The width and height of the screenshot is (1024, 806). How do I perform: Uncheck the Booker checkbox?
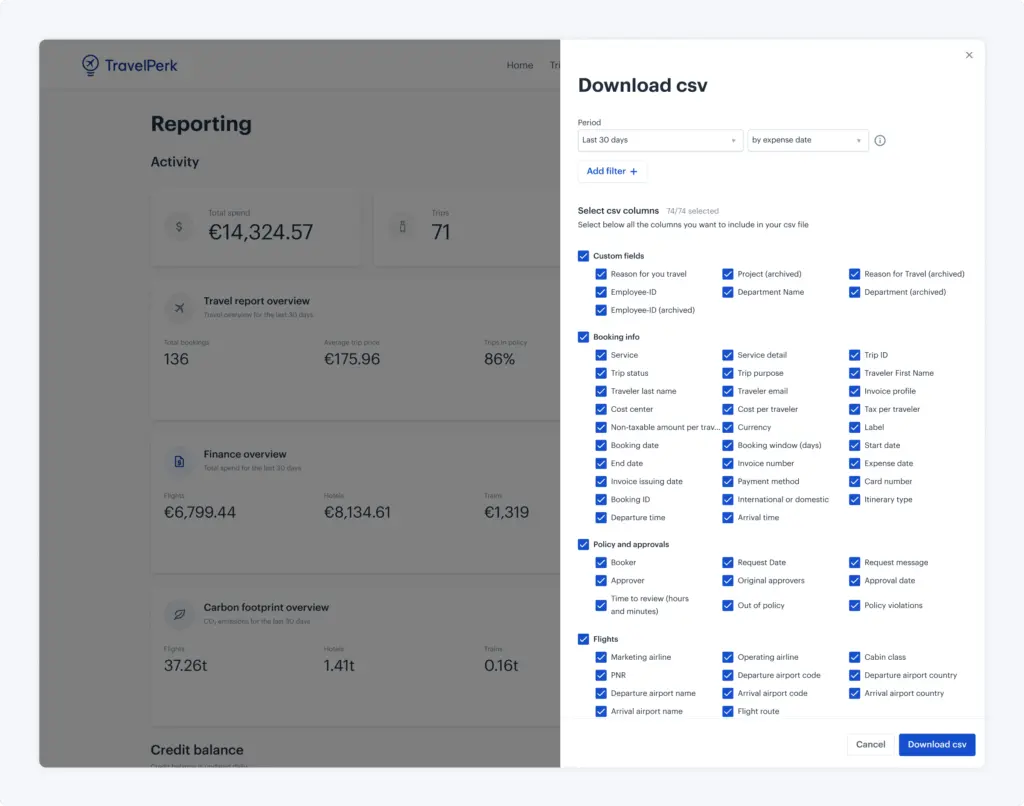pyautogui.click(x=601, y=562)
